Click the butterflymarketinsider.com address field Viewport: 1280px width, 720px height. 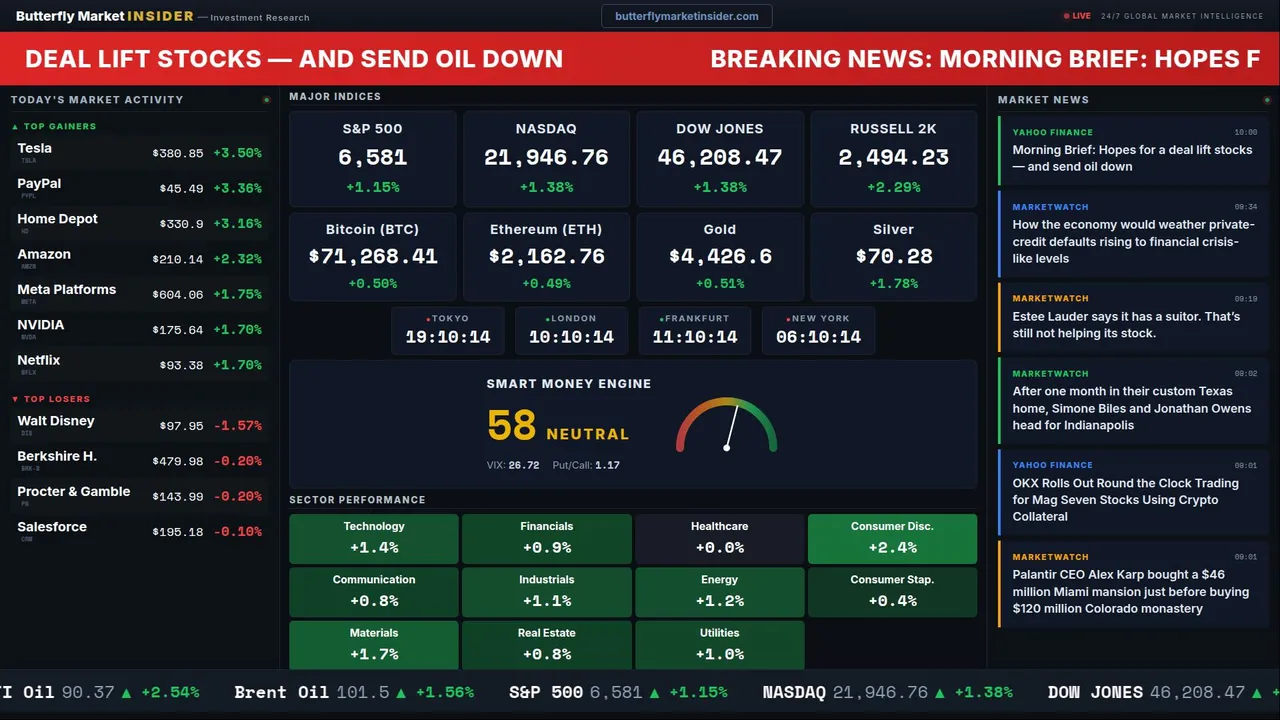[687, 16]
